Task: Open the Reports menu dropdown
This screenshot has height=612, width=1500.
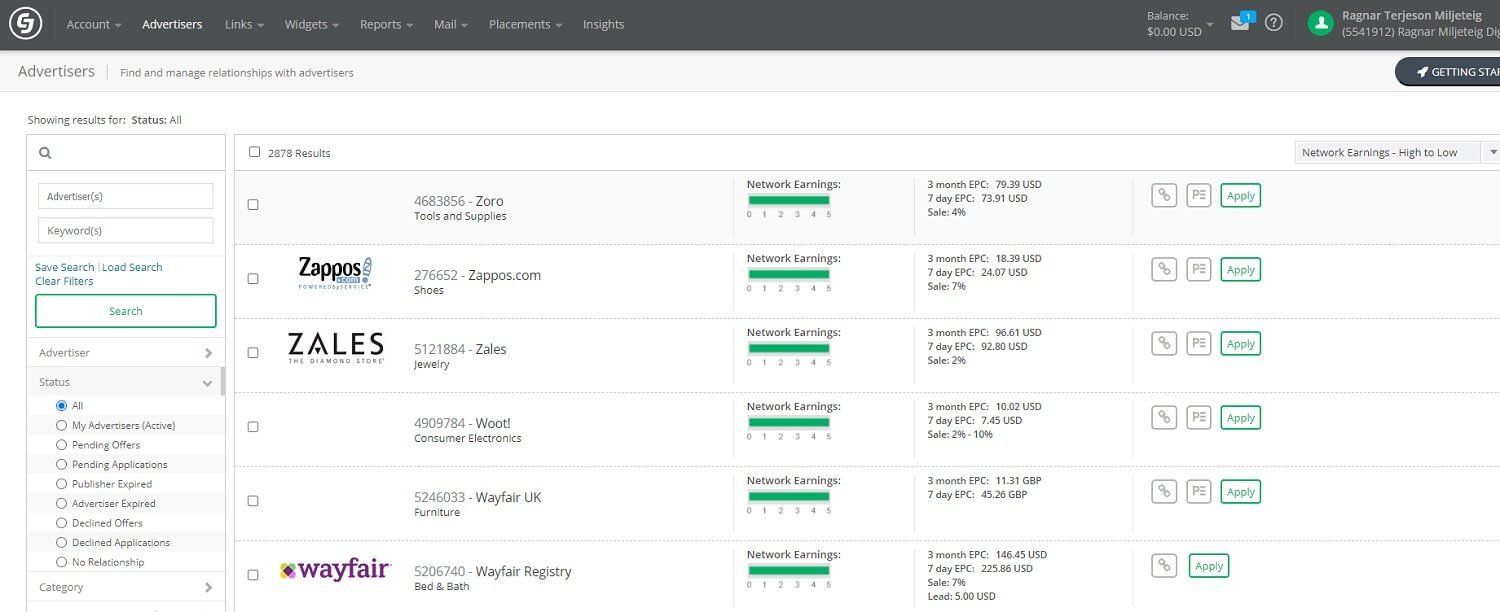Action: point(387,24)
